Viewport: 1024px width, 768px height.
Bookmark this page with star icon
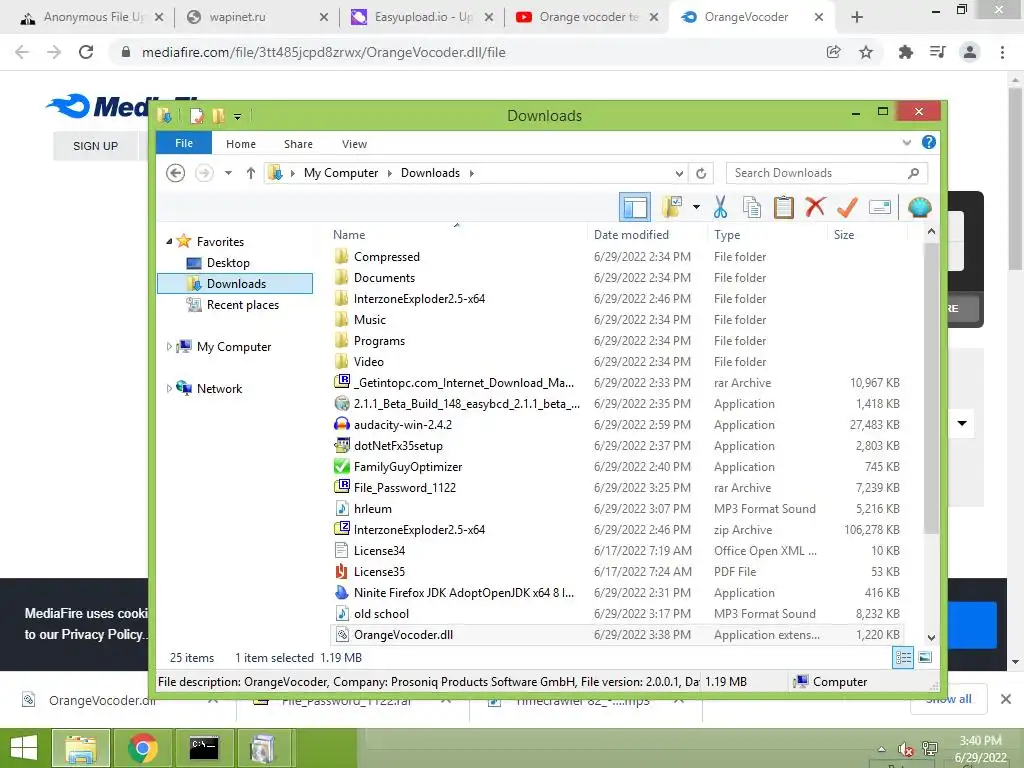[865, 52]
